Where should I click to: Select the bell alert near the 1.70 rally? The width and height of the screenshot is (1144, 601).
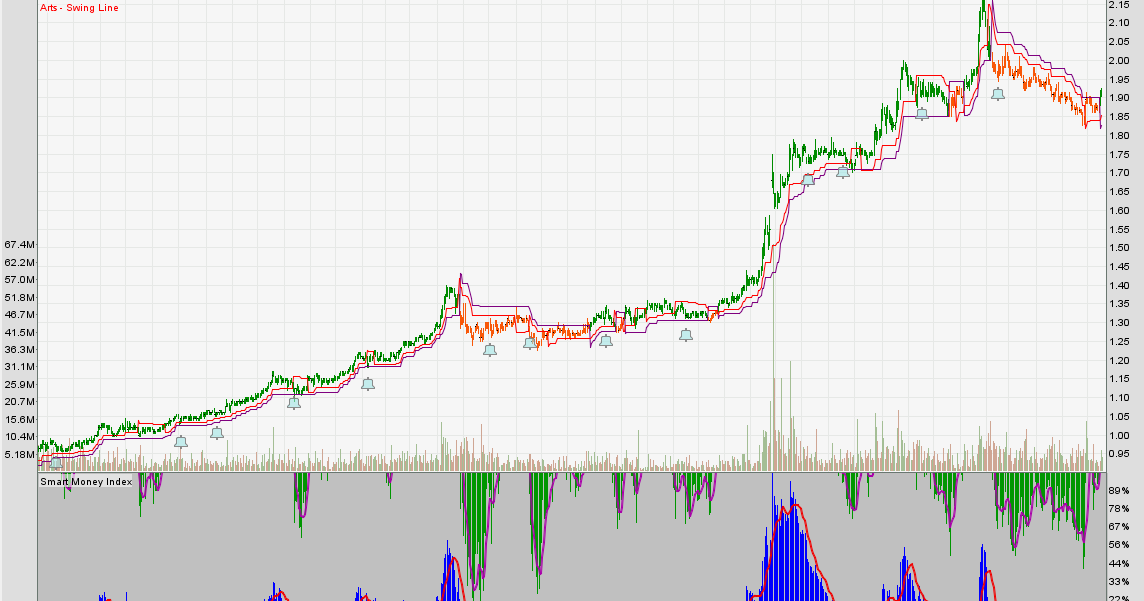842,171
